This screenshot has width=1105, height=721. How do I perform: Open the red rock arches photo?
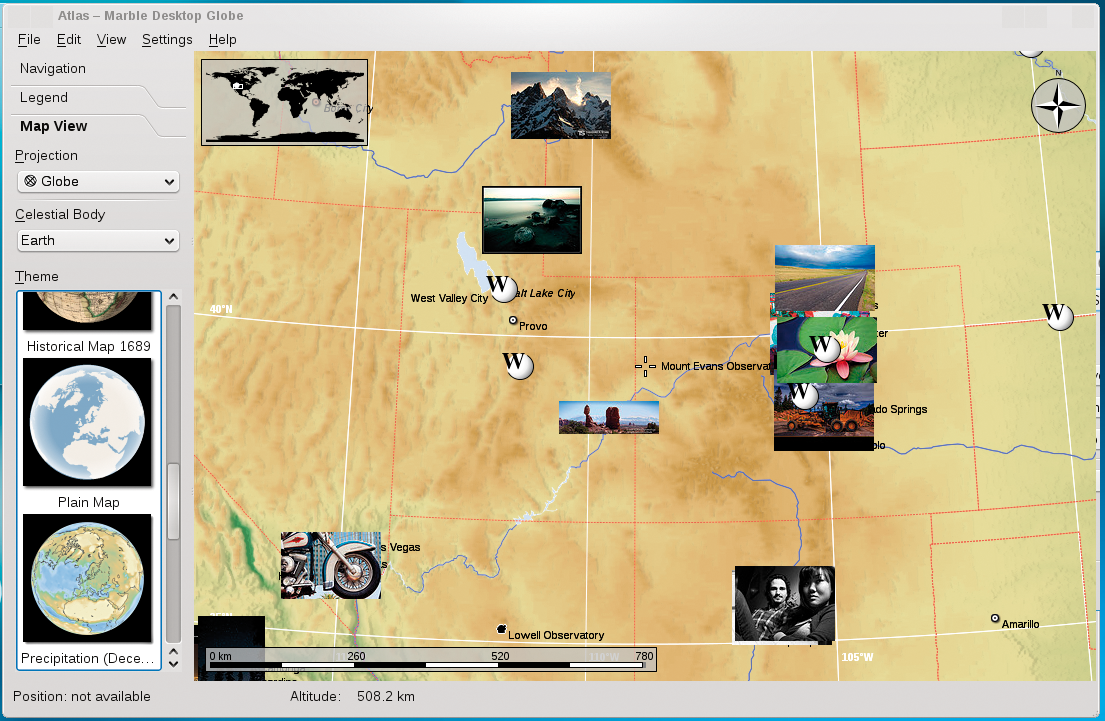click(609, 417)
